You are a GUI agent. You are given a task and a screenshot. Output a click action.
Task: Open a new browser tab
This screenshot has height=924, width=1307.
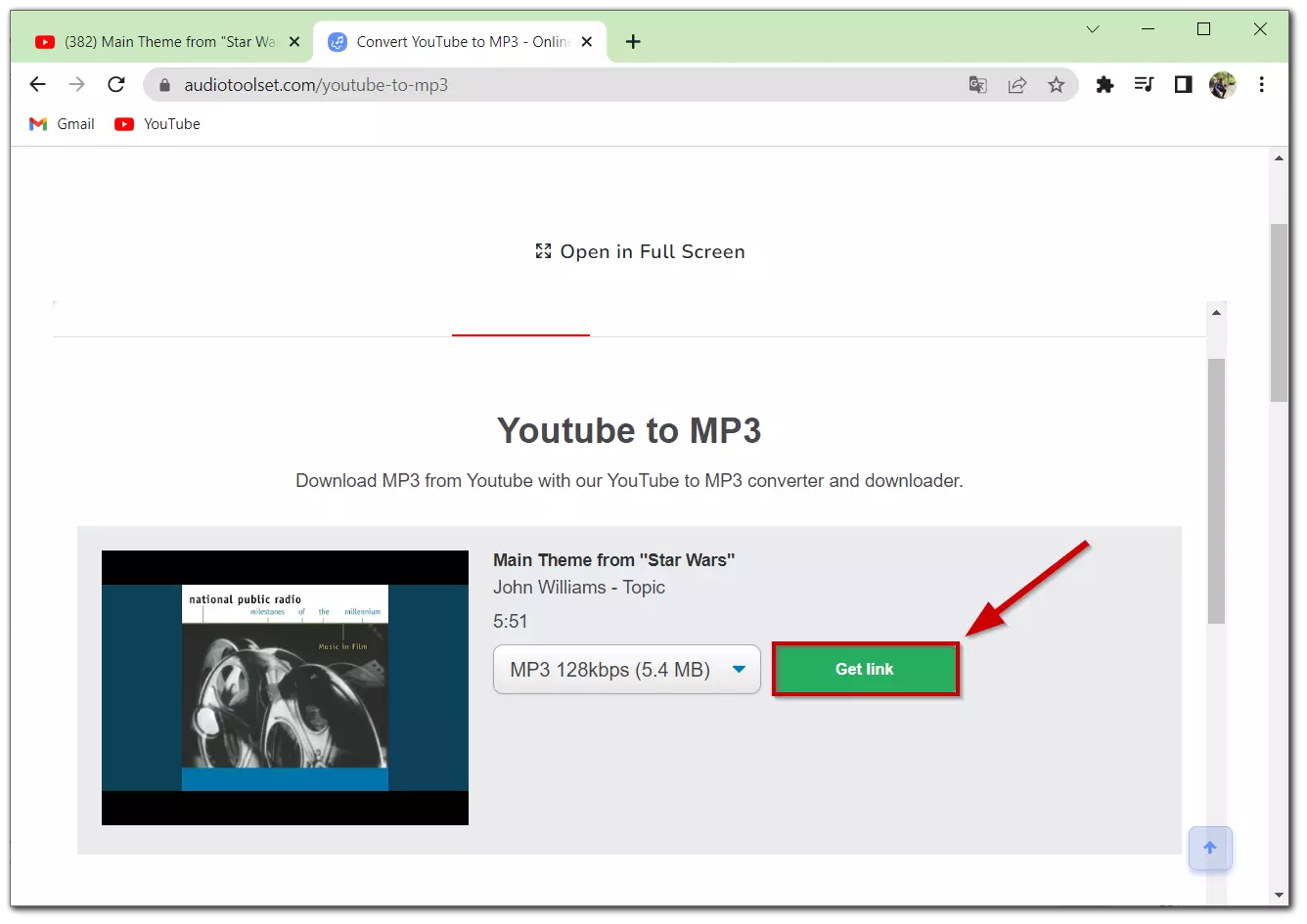[x=633, y=42]
